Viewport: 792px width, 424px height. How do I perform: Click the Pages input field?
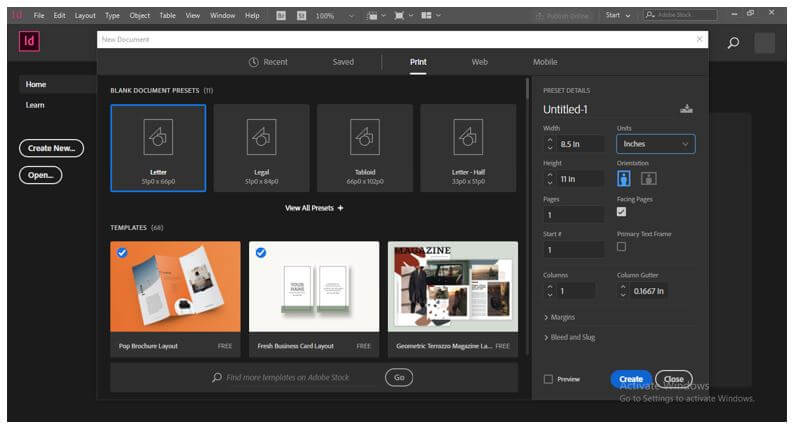[573, 215]
